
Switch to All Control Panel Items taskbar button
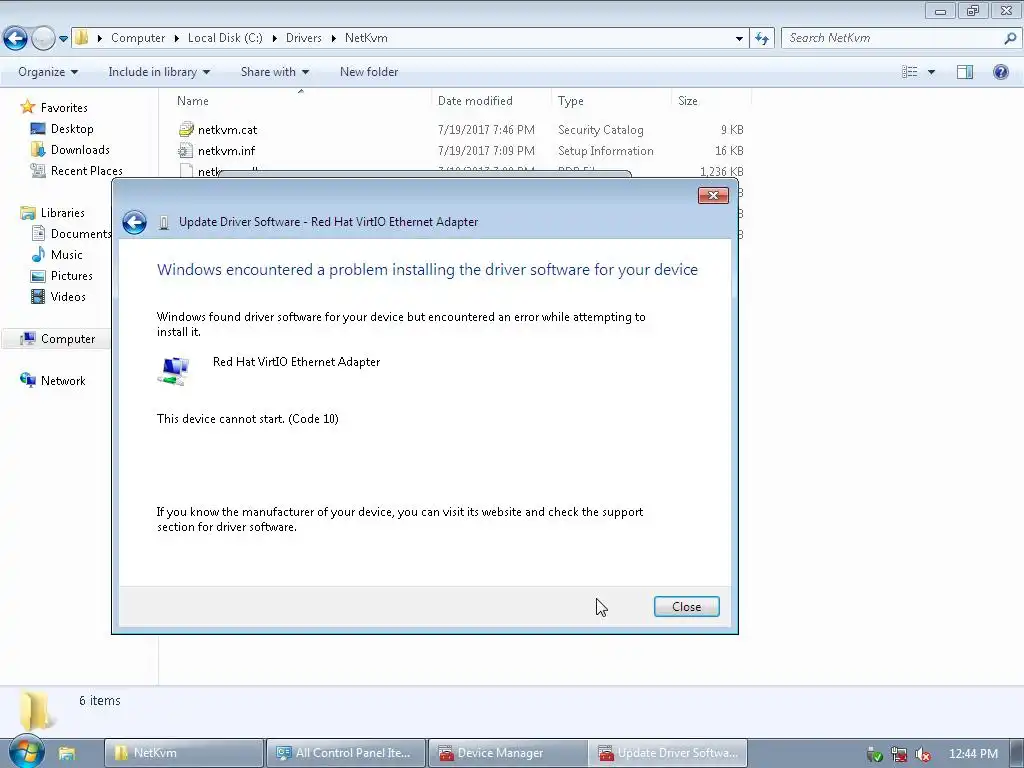click(x=346, y=753)
